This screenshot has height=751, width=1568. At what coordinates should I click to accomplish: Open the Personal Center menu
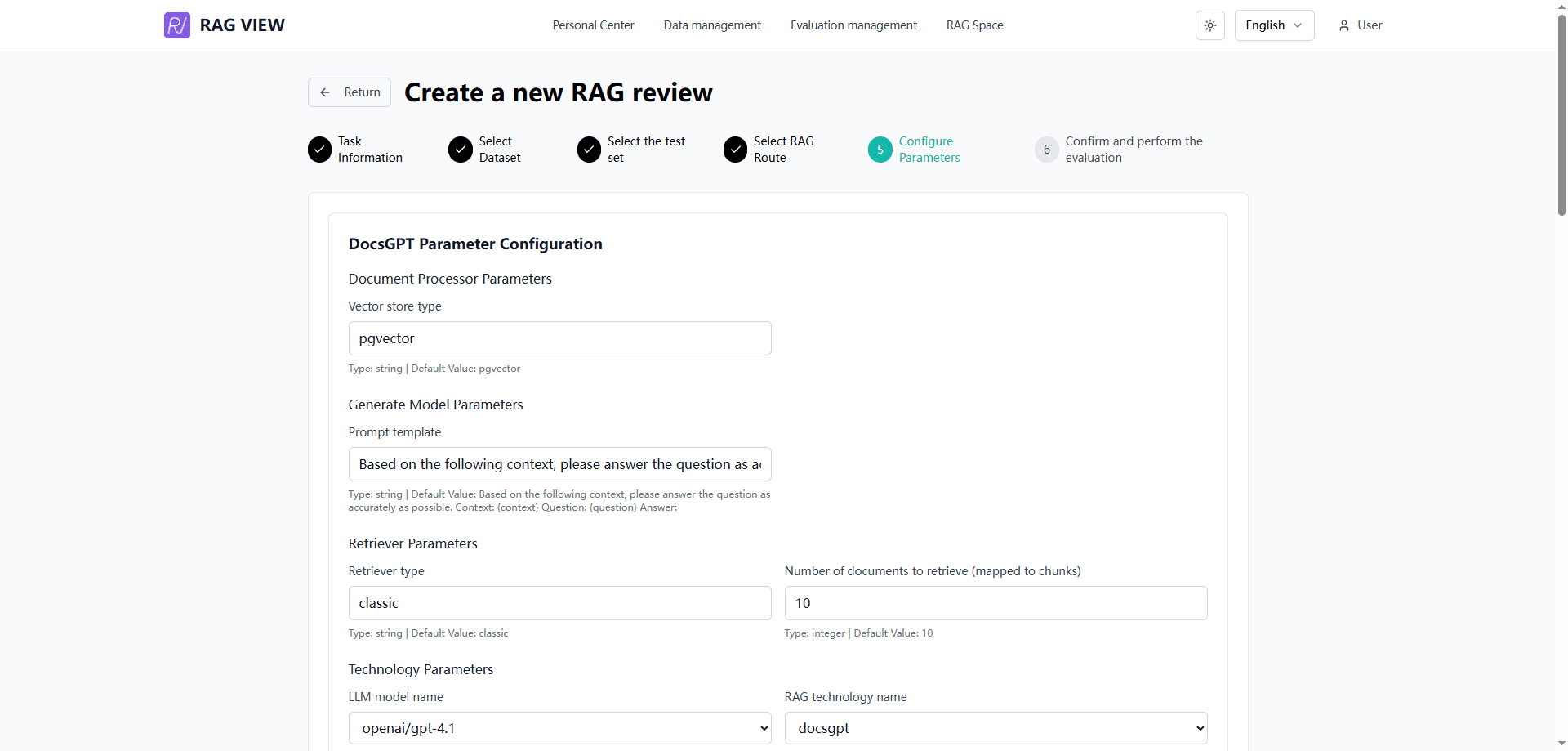593,25
